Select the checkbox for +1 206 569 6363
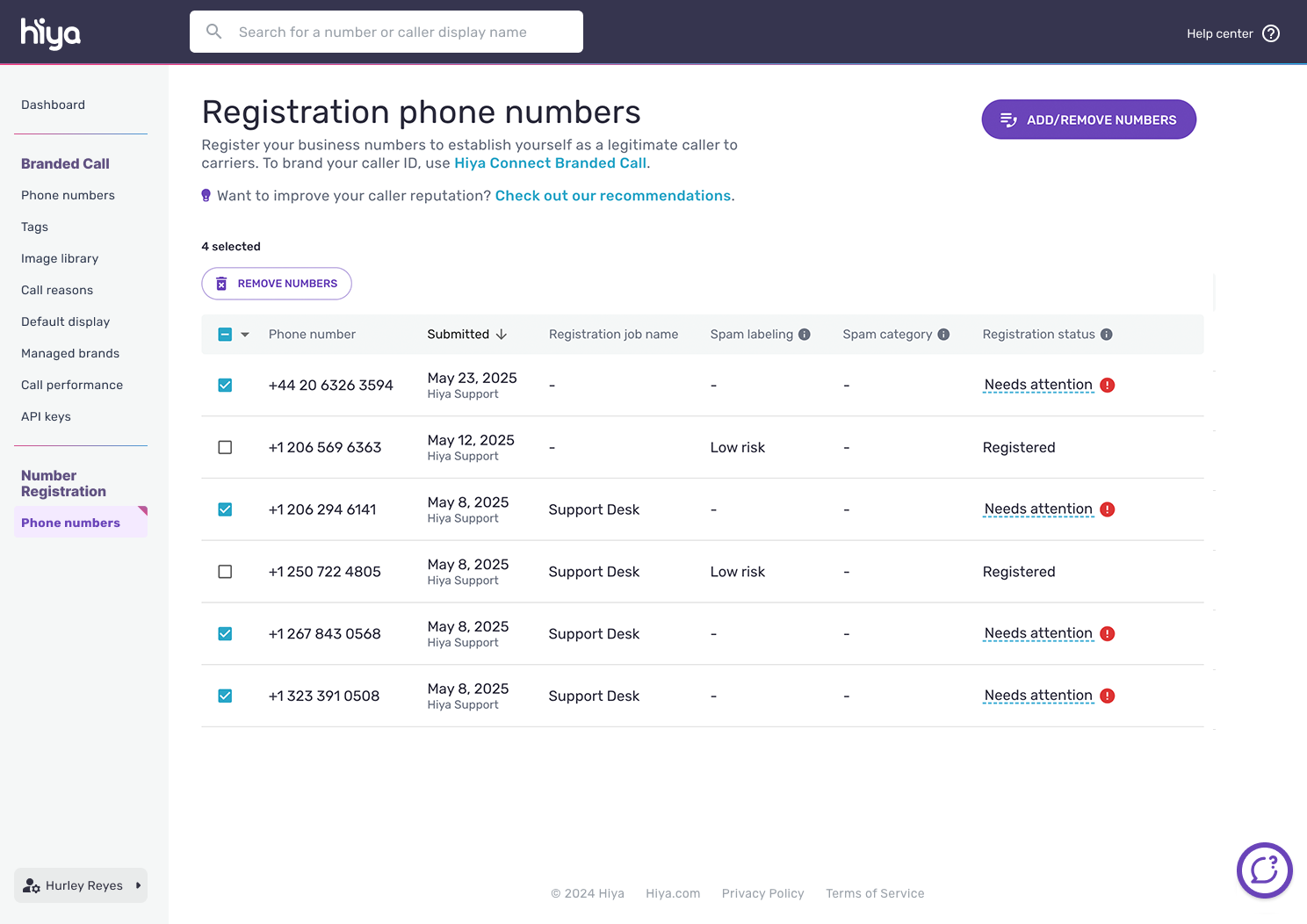 (225, 447)
